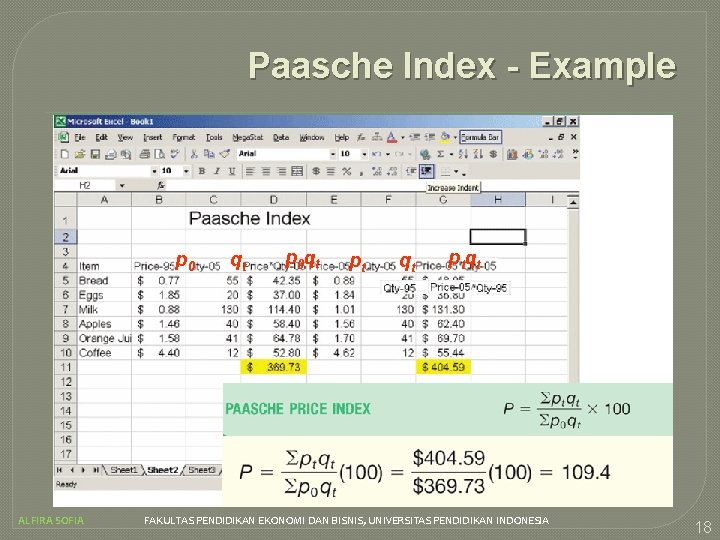Toggle Center alignment

(x=266, y=171)
